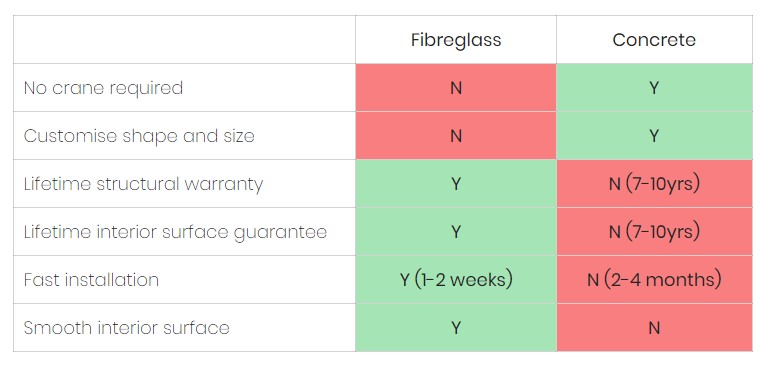Click the Concrete column header
772x369 pixels.
pos(654,39)
